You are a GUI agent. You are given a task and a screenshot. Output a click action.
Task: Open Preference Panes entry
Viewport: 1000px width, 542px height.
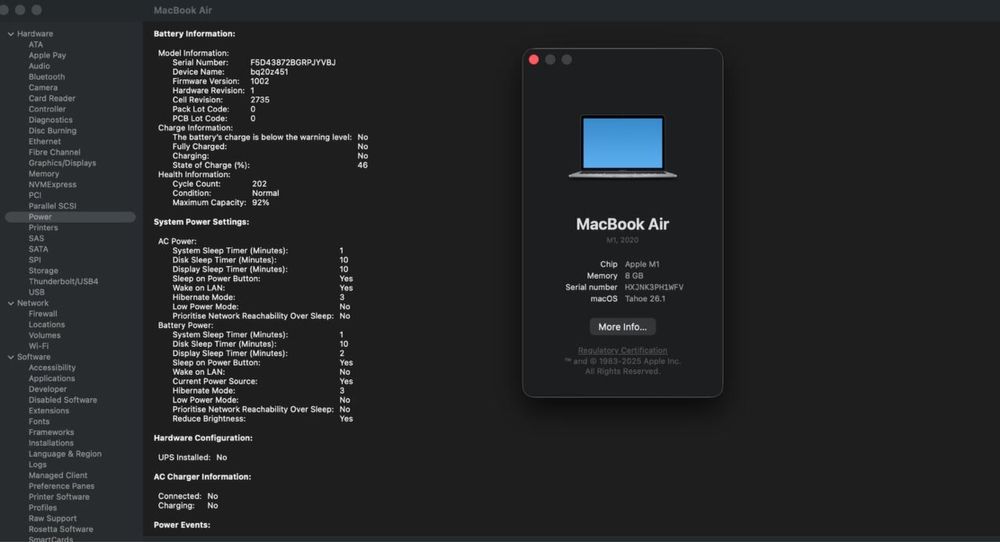pos(61,487)
